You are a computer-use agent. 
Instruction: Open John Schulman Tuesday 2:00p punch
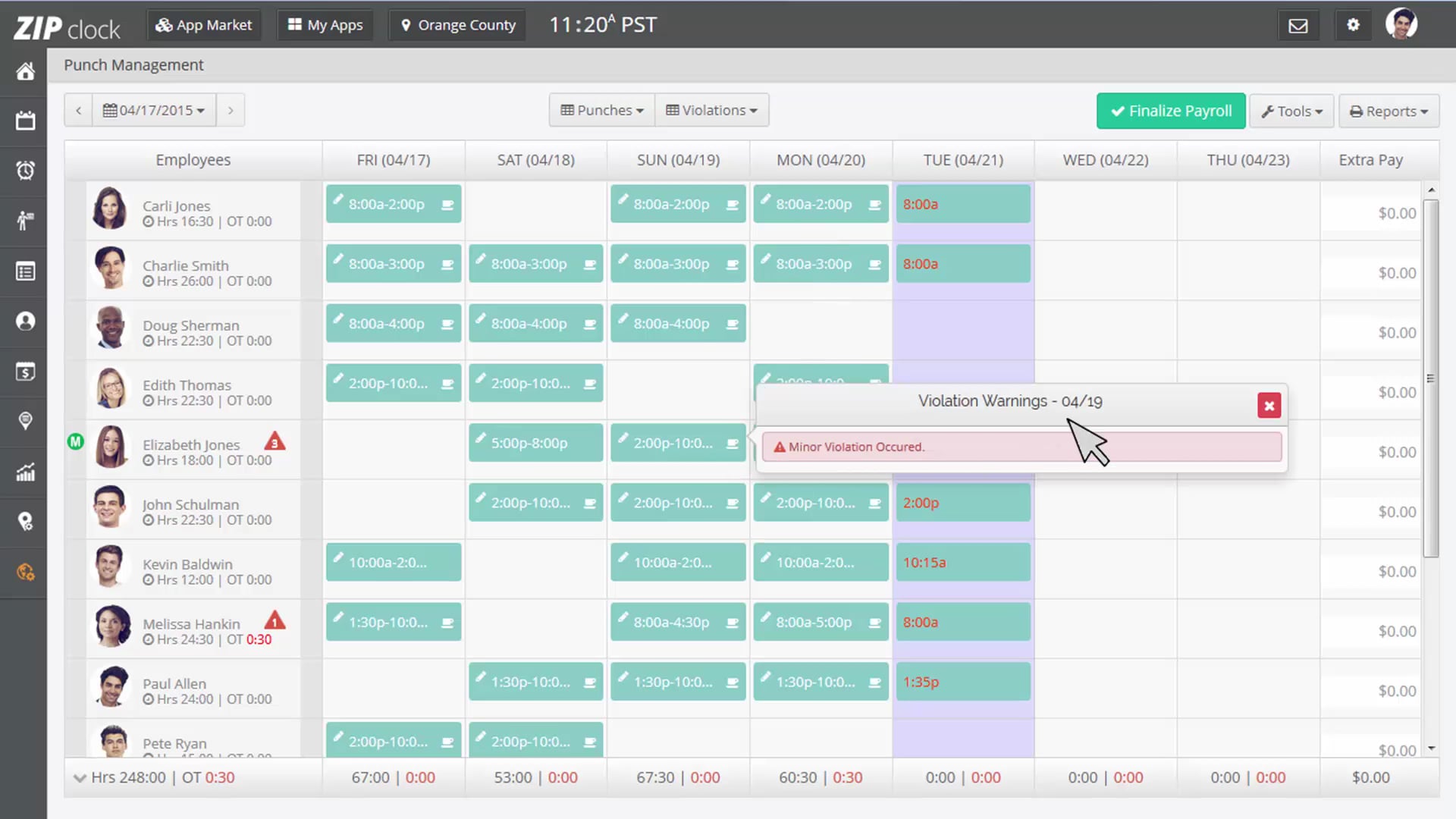[x=963, y=502]
